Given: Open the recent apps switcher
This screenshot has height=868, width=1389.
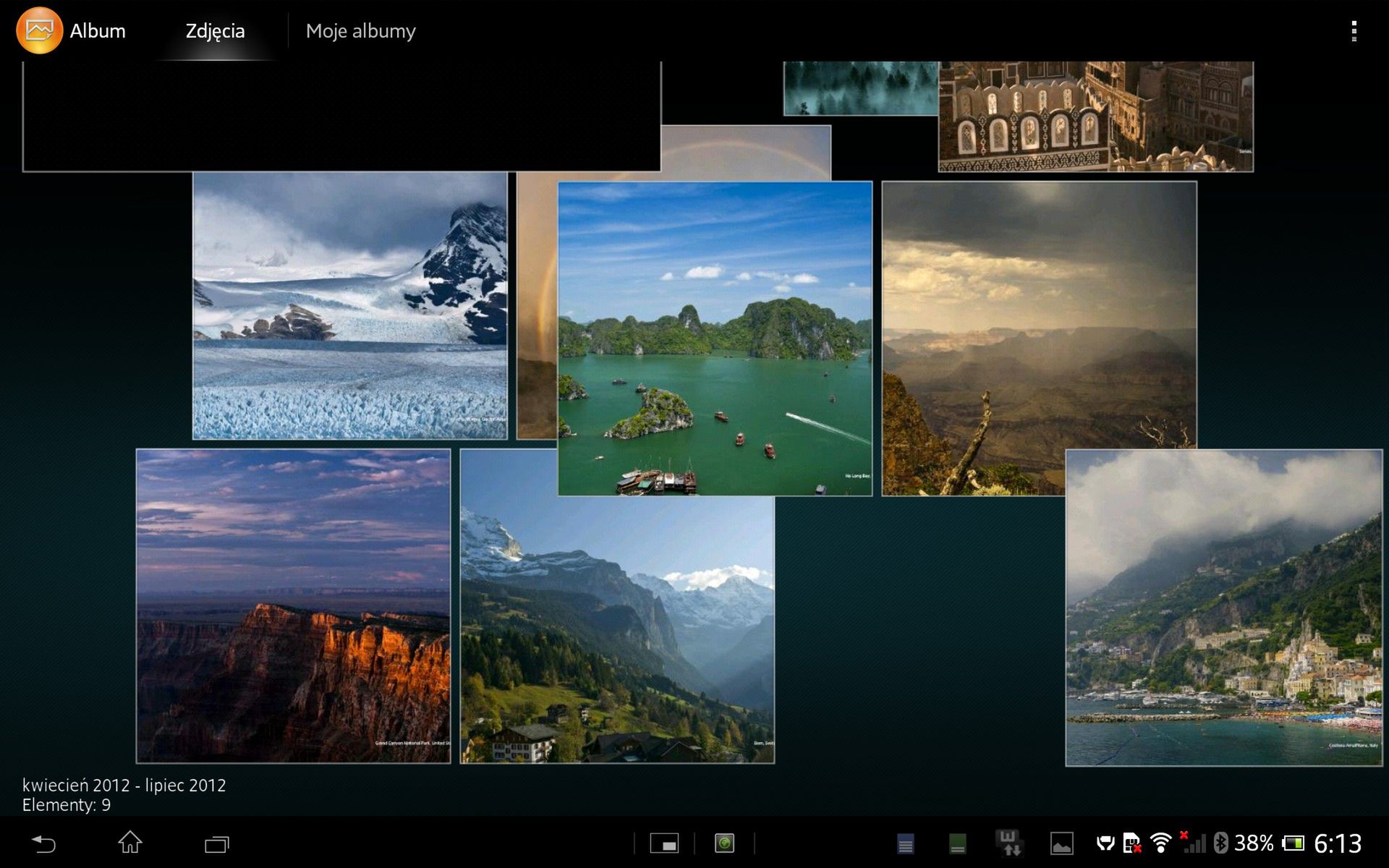Looking at the screenshot, I should [216, 843].
